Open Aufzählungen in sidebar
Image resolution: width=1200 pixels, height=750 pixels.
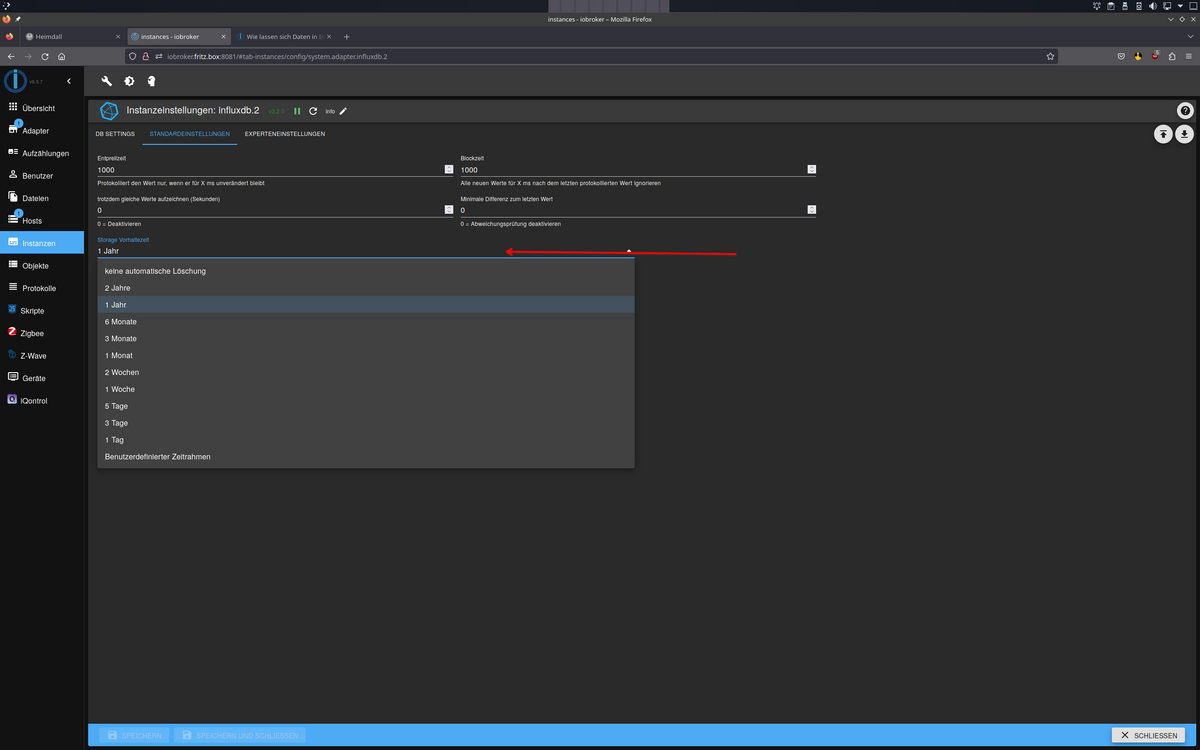point(42,153)
